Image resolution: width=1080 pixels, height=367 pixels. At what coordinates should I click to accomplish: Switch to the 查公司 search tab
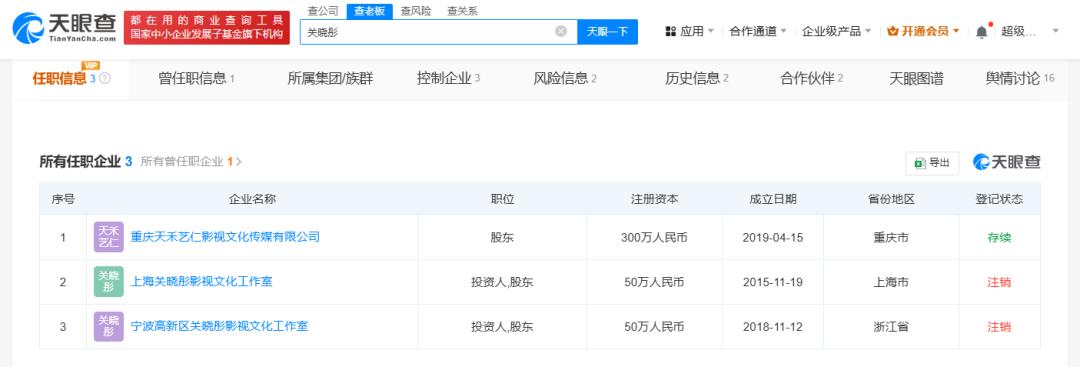322,11
